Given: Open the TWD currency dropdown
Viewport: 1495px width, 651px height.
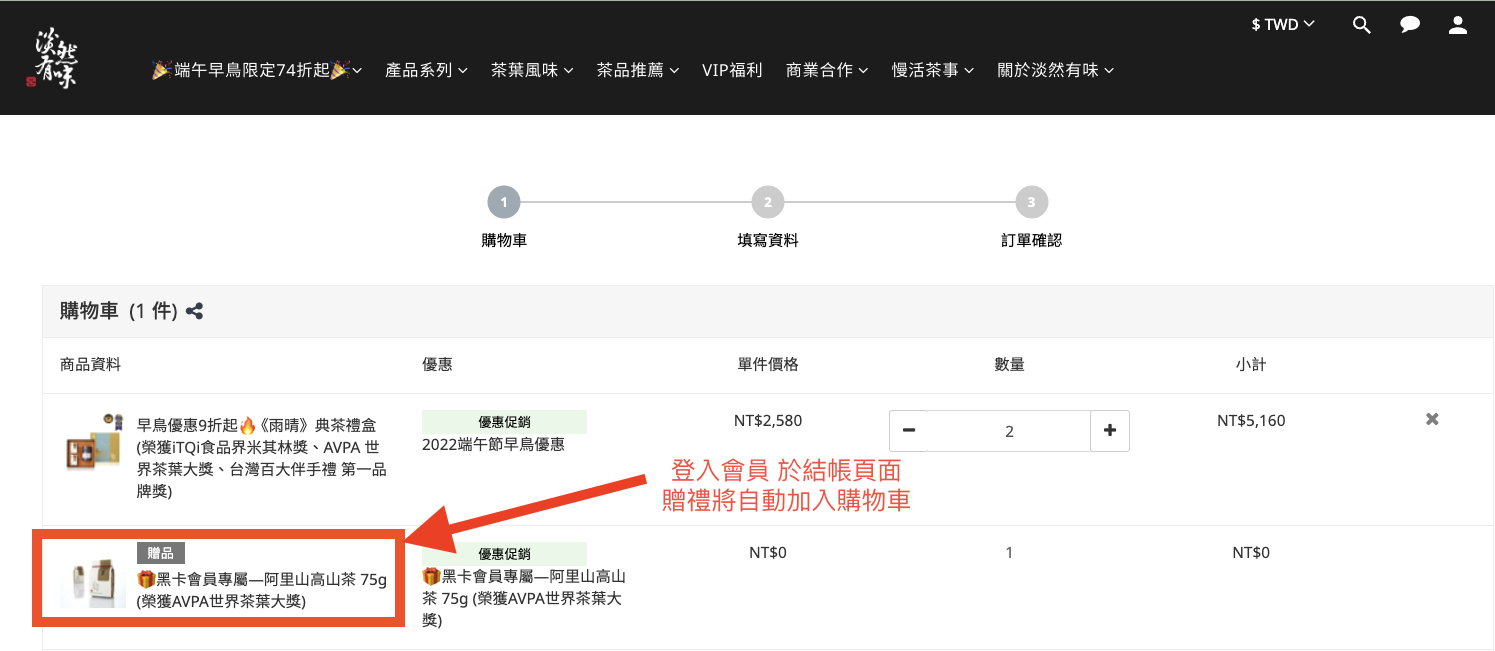Looking at the screenshot, I should 1283,24.
